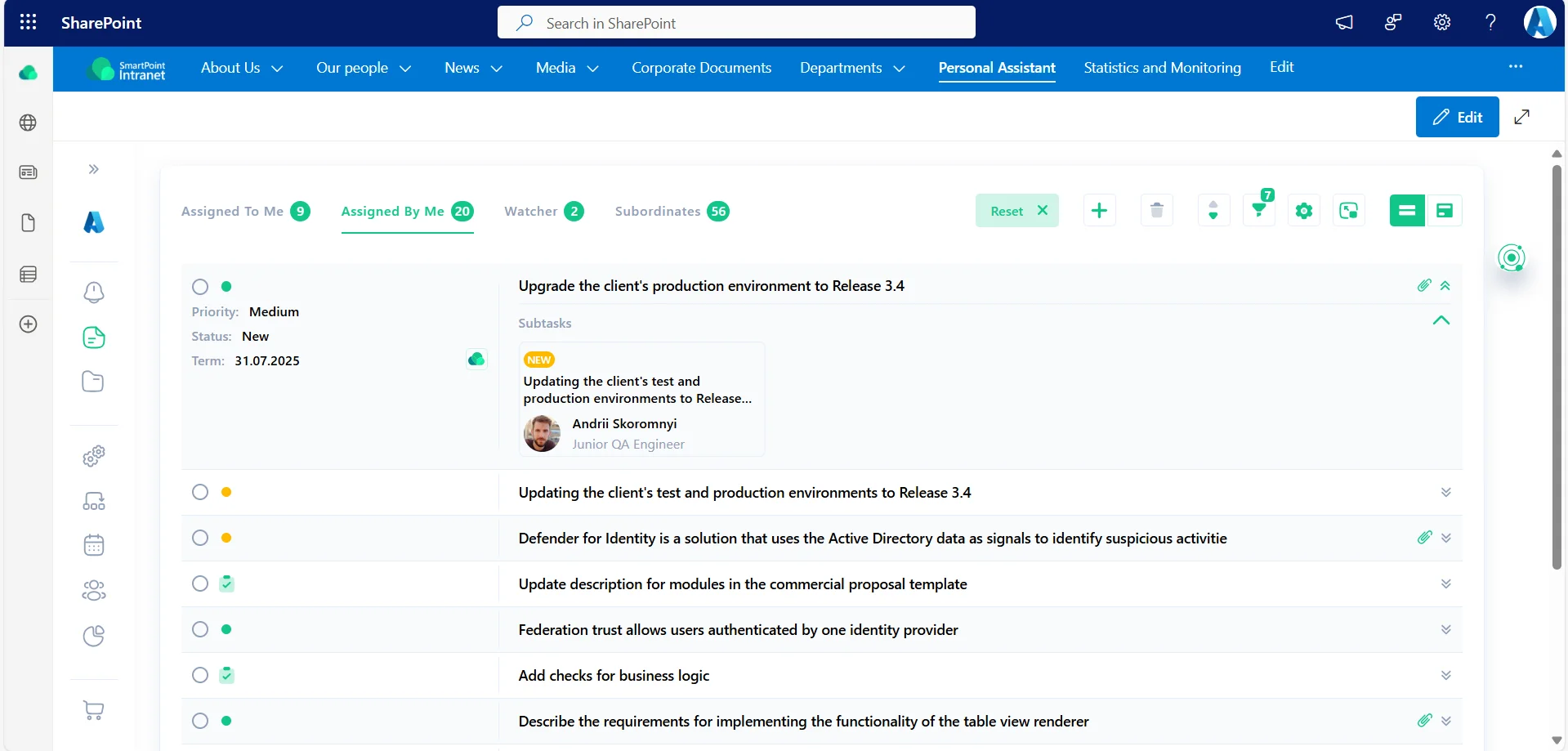Reset the applied filters

[x=1017, y=211]
